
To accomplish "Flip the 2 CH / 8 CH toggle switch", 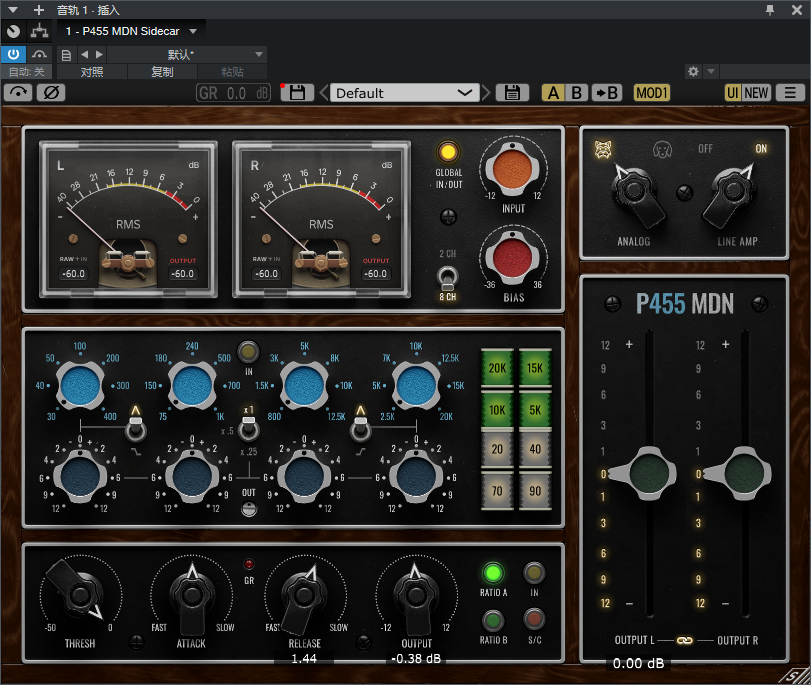I will pos(447,278).
